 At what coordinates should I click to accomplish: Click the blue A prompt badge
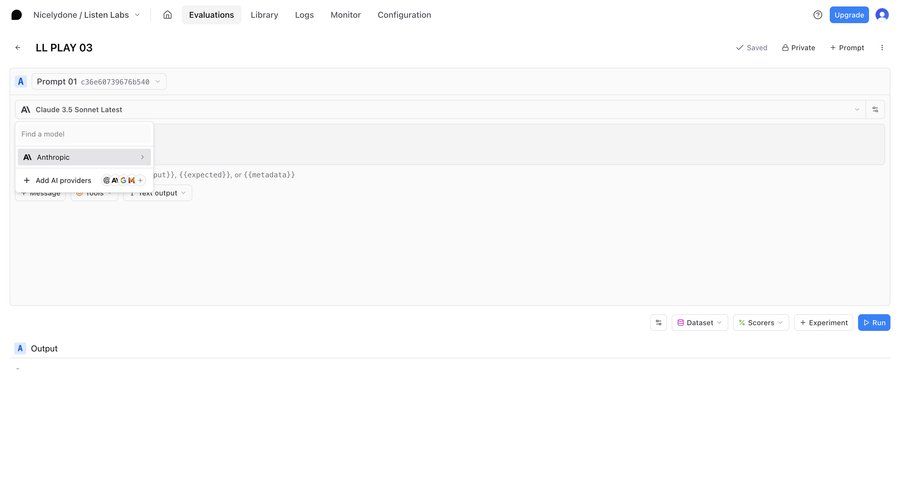pyautogui.click(x=21, y=82)
